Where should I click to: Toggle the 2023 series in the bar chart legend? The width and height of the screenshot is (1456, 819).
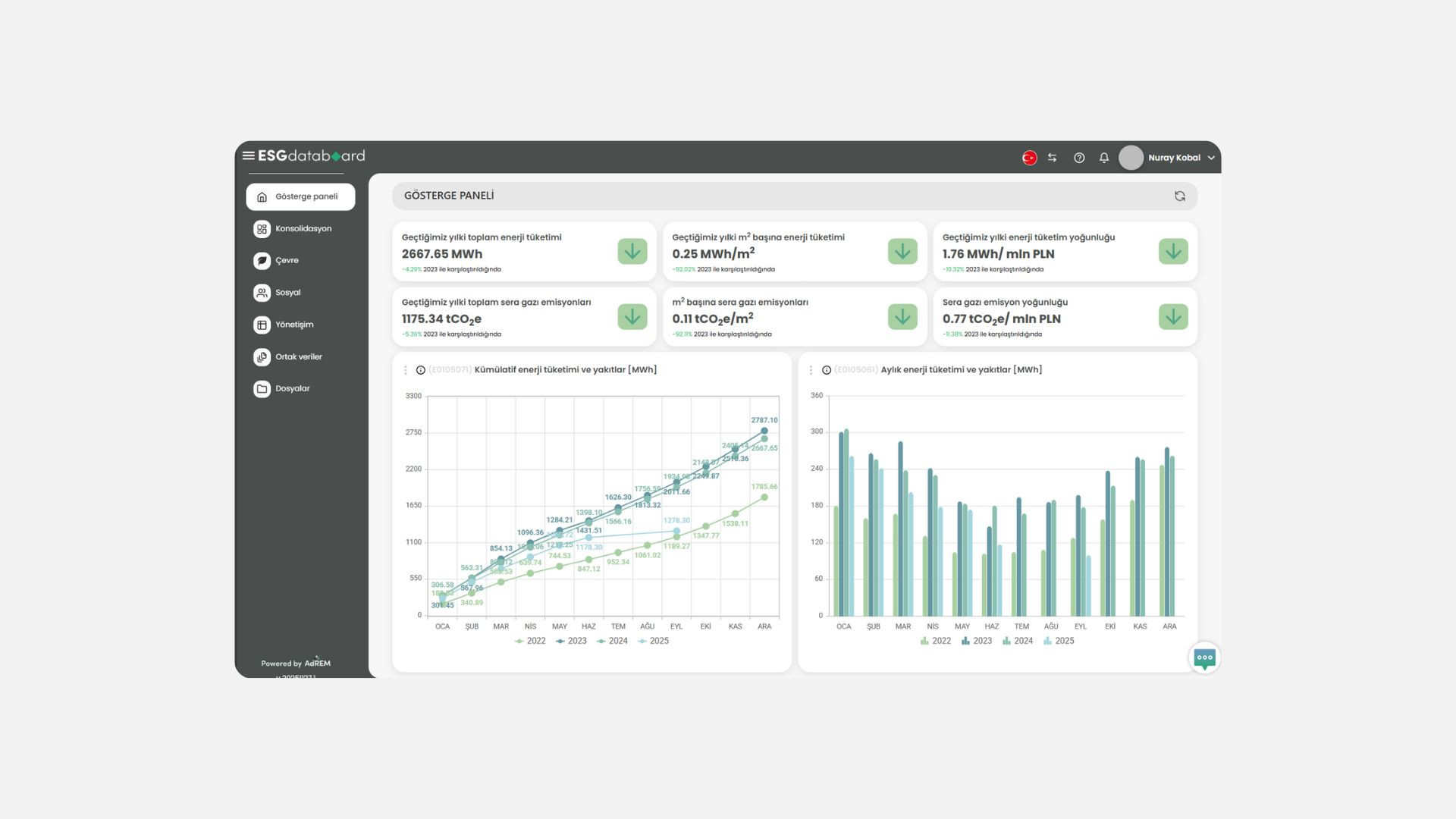click(x=977, y=641)
